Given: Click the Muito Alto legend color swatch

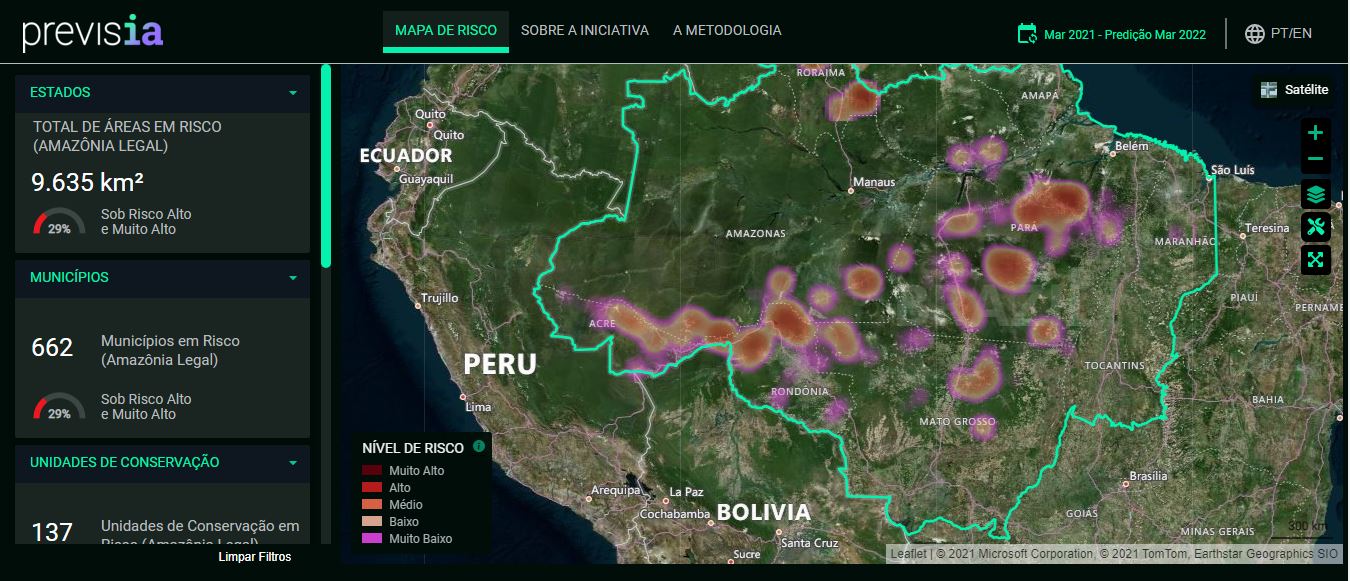Looking at the screenshot, I should [x=371, y=471].
